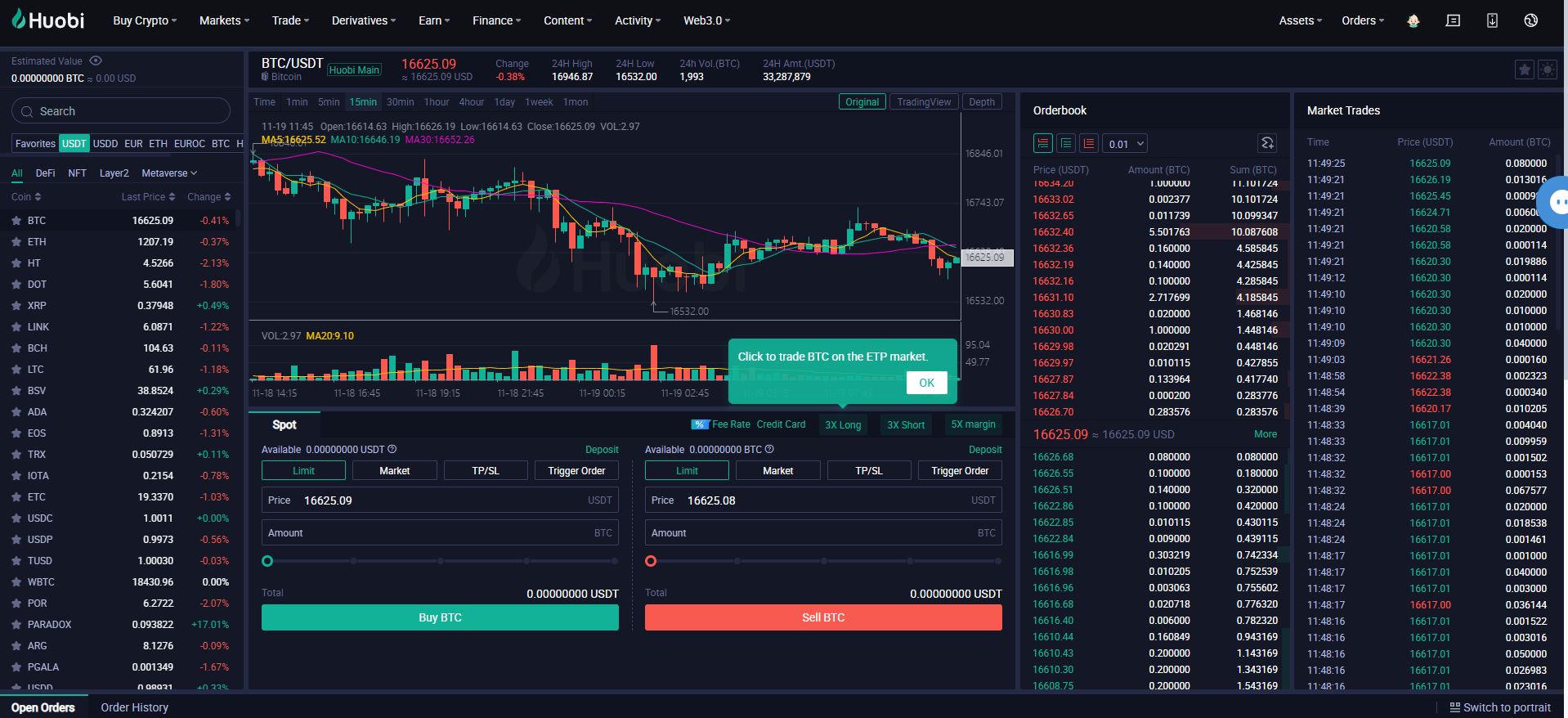Select the Original chart mode
The width and height of the screenshot is (1568, 718).
coord(862,102)
